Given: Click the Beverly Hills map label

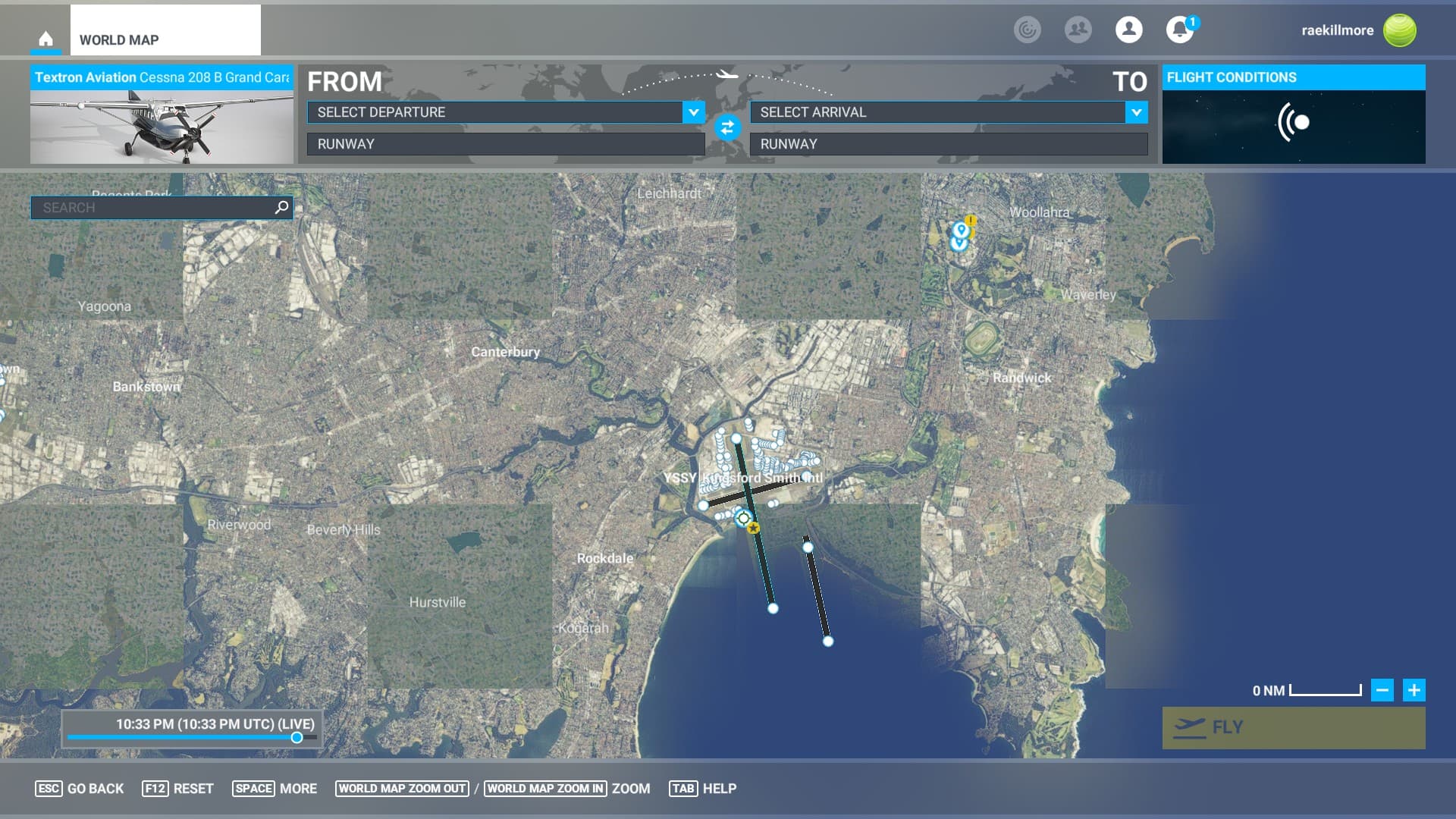Looking at the screenshot, I should click(x=344, y=529).
